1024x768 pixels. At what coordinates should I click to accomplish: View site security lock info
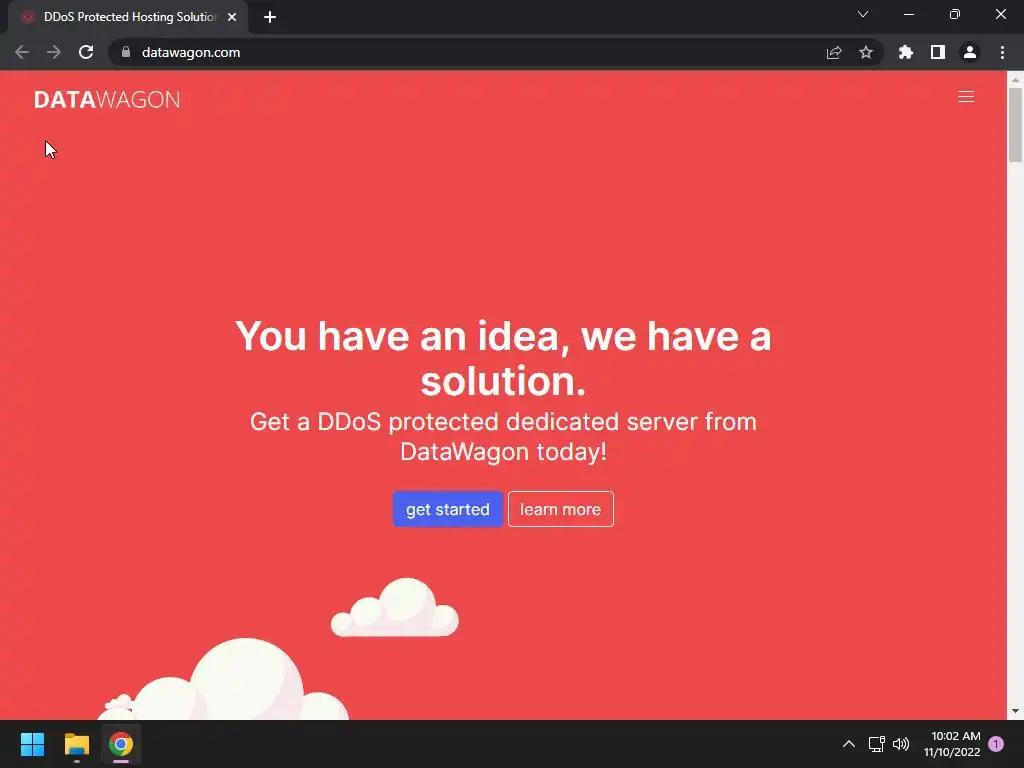pyautogui.click(x=126, y=52)
